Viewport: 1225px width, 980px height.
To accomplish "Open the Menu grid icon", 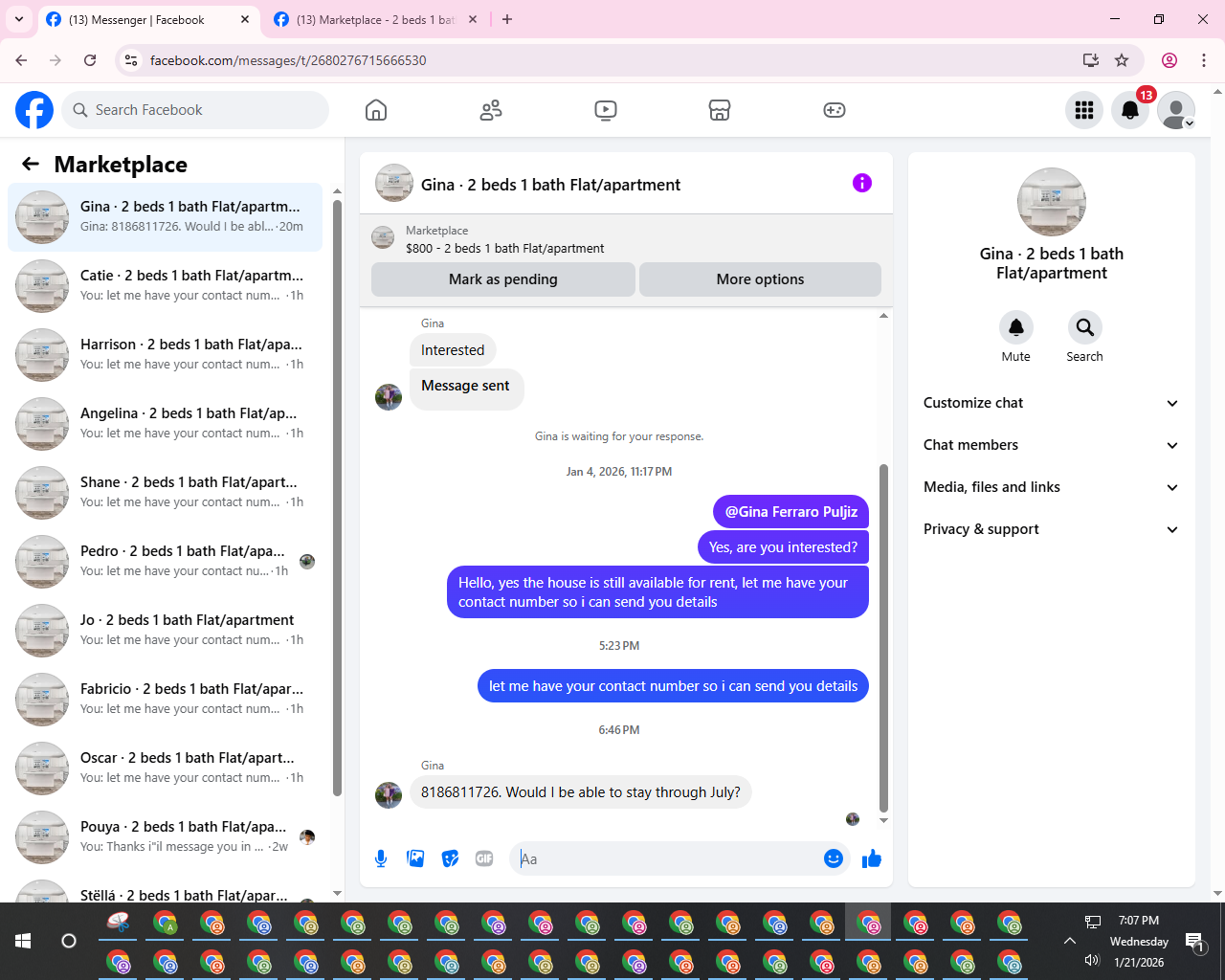I will [x=1084, y=110].
